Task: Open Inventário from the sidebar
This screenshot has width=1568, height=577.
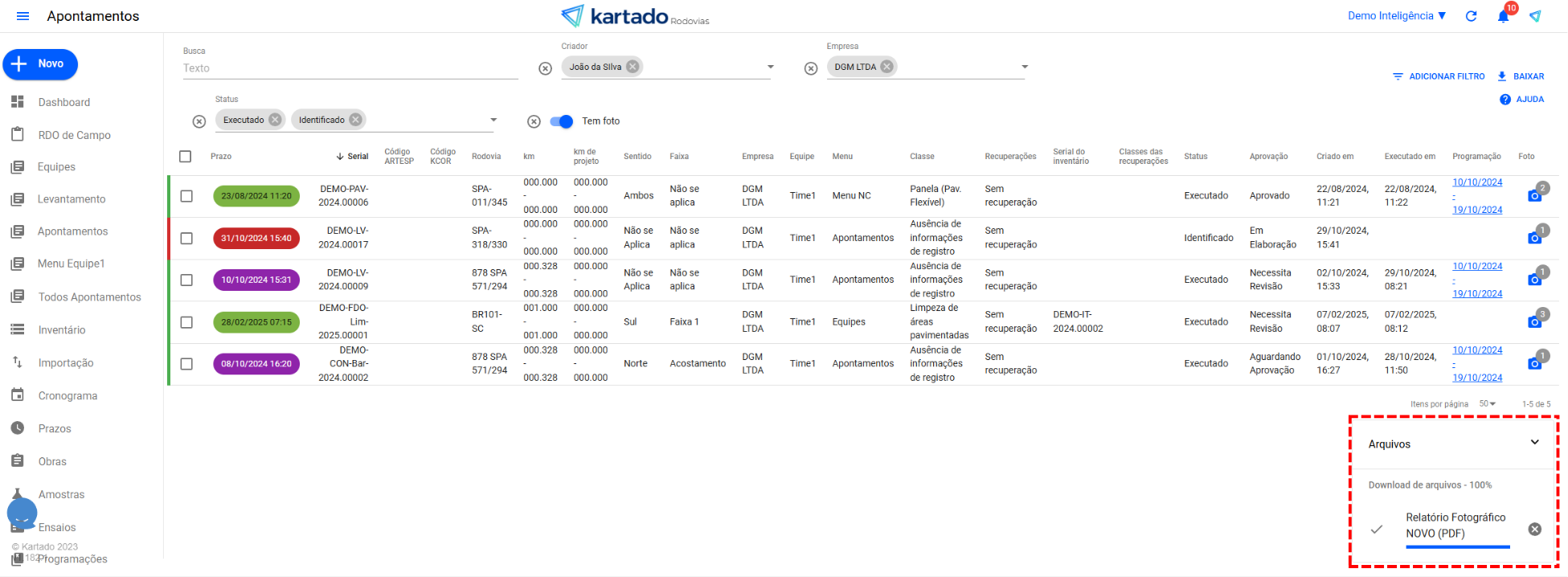Action: click(61, 330)
